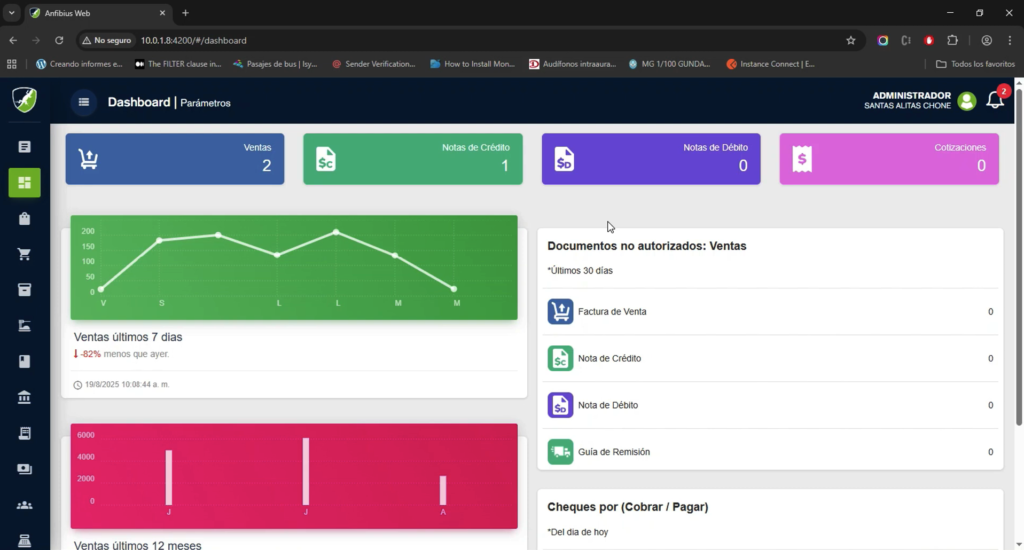Open the archive box sidebar icon

pos(24,290)
